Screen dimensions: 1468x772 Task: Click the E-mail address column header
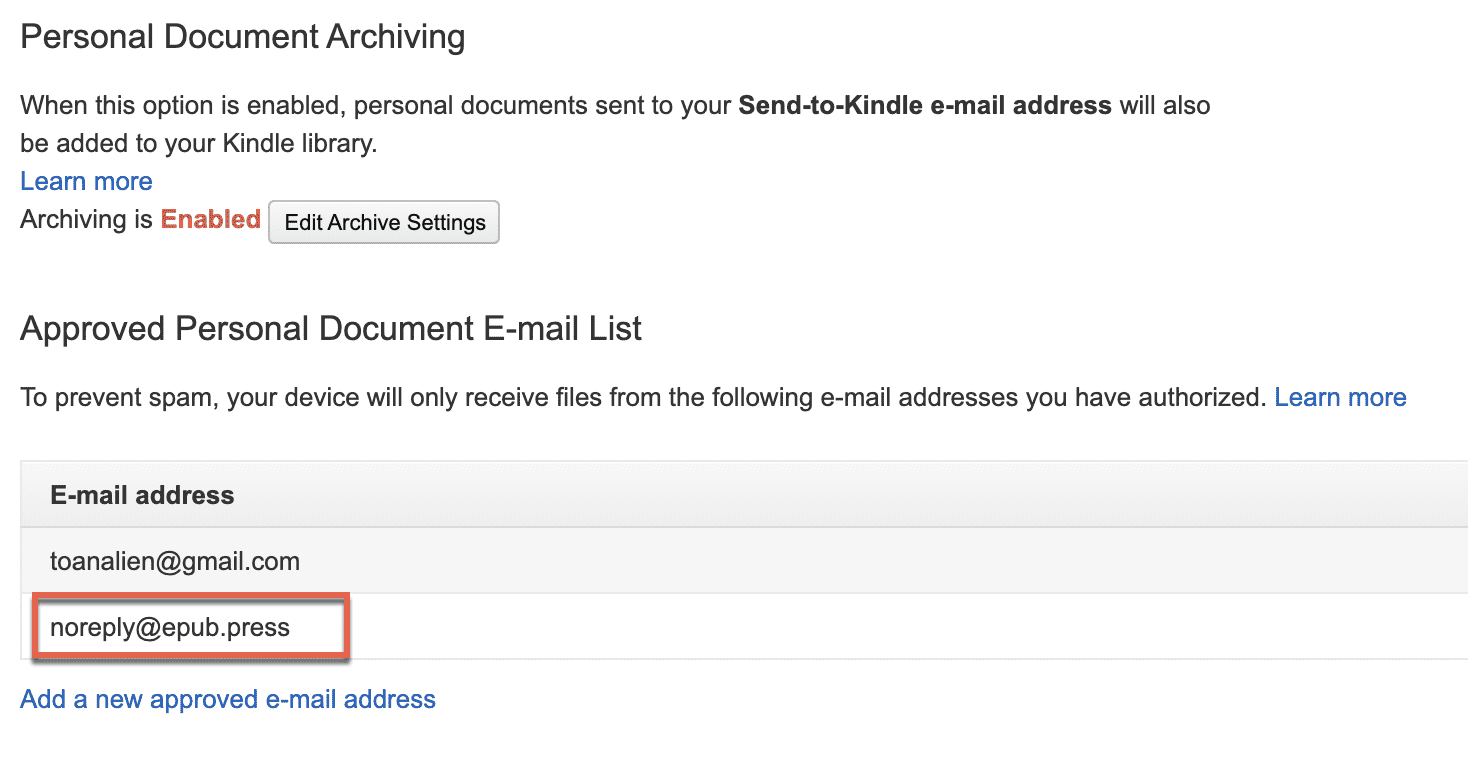(x=142, y=495)
